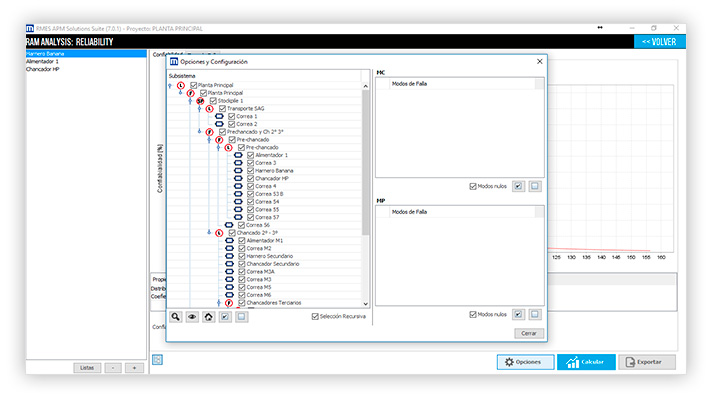The height and width of the screenshot is (399, 716).
Task: Click the Exportar document icon button
Action: pyautogui.click(x=647, y=362)
